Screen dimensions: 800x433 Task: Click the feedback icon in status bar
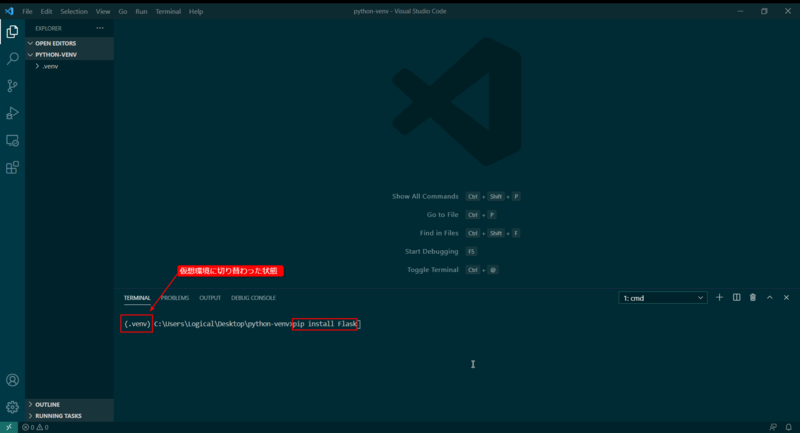(773, 427)
